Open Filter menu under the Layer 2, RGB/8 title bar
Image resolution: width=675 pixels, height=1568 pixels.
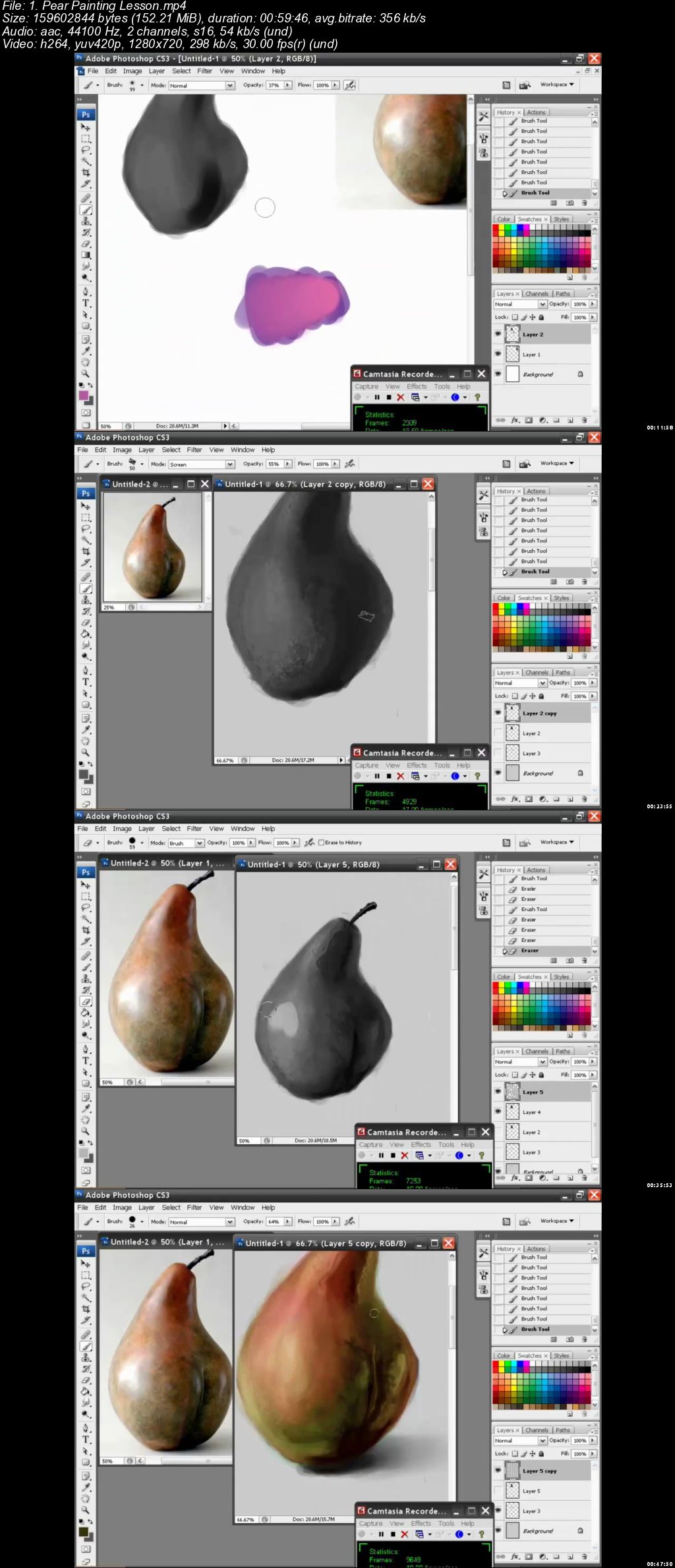coord(204,71)
